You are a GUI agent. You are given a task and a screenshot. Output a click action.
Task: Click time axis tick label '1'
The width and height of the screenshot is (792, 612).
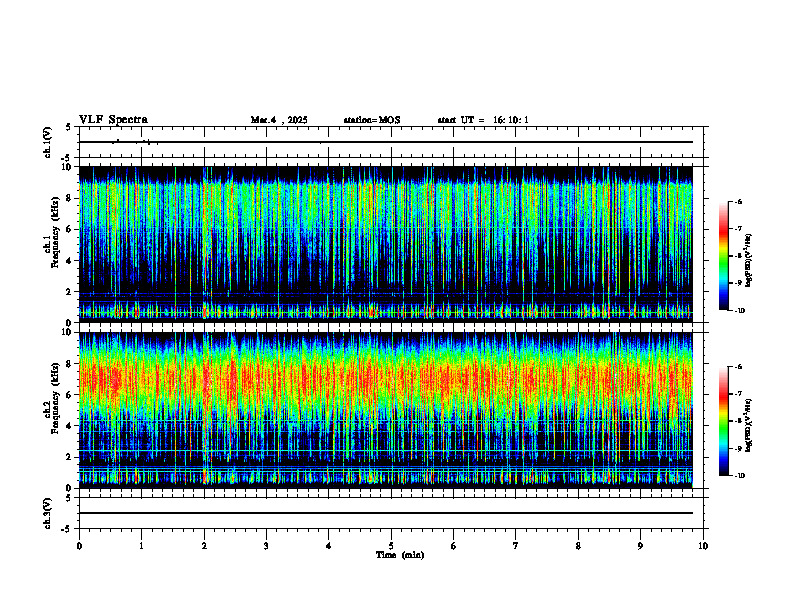coord(141,546)
